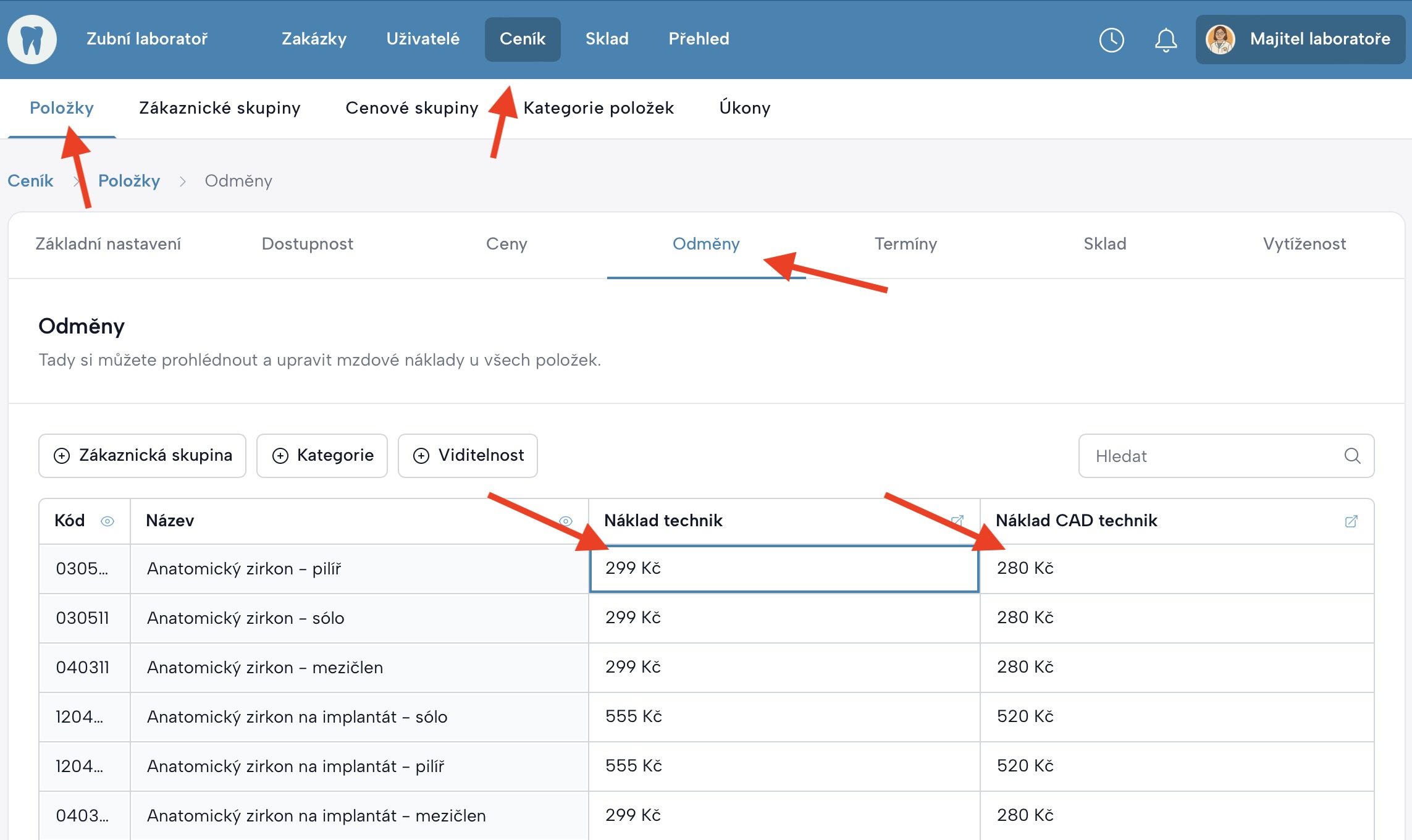This screenshot has height=840, width=1412.
Task: Switch to the Ceny tab
Action: pos(506,244)
